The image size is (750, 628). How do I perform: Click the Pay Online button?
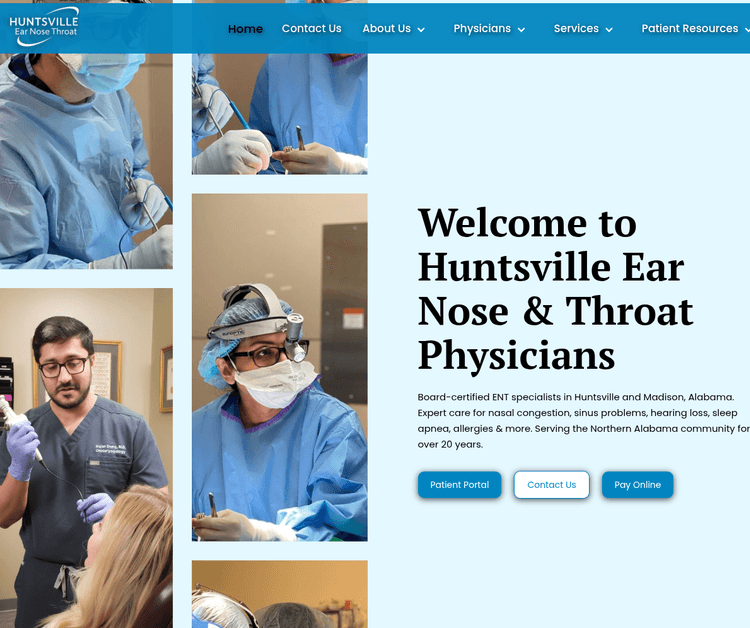[x=637, y=485]
